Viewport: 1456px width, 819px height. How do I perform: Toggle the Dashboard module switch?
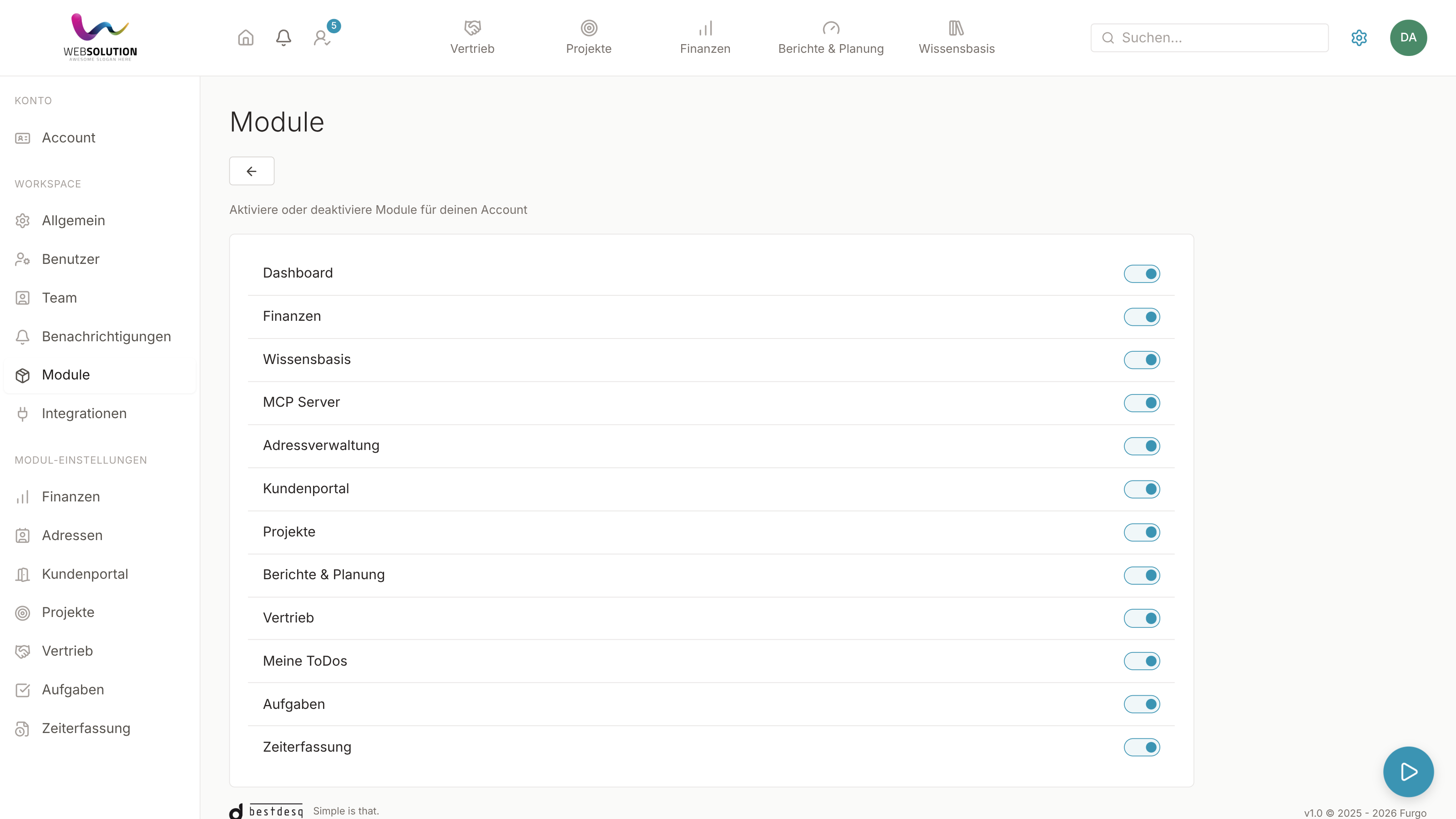tap(1142, 273)
